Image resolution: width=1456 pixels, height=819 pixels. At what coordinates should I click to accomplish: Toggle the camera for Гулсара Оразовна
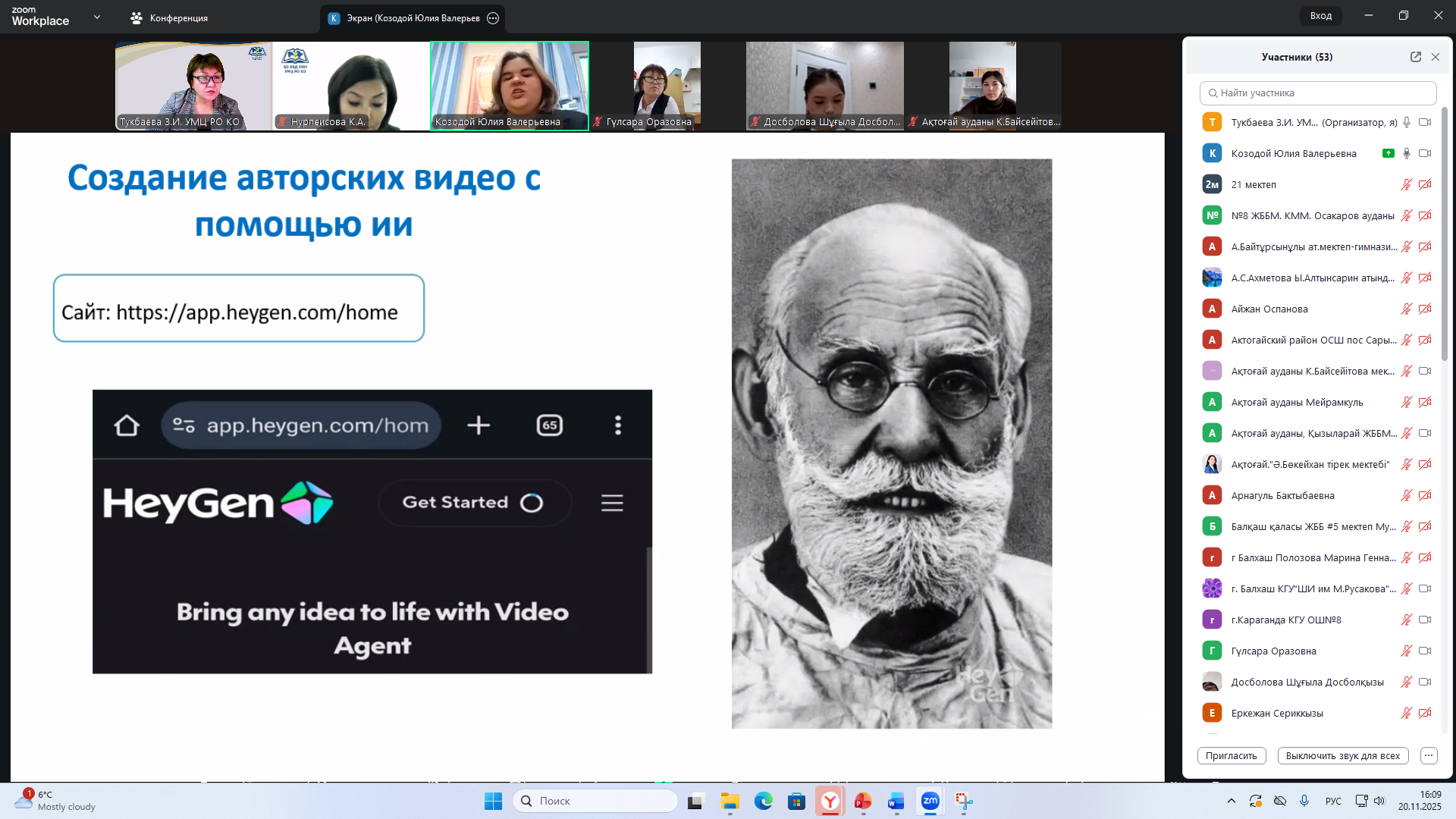pyautogui.click(x=1425, y=651)
